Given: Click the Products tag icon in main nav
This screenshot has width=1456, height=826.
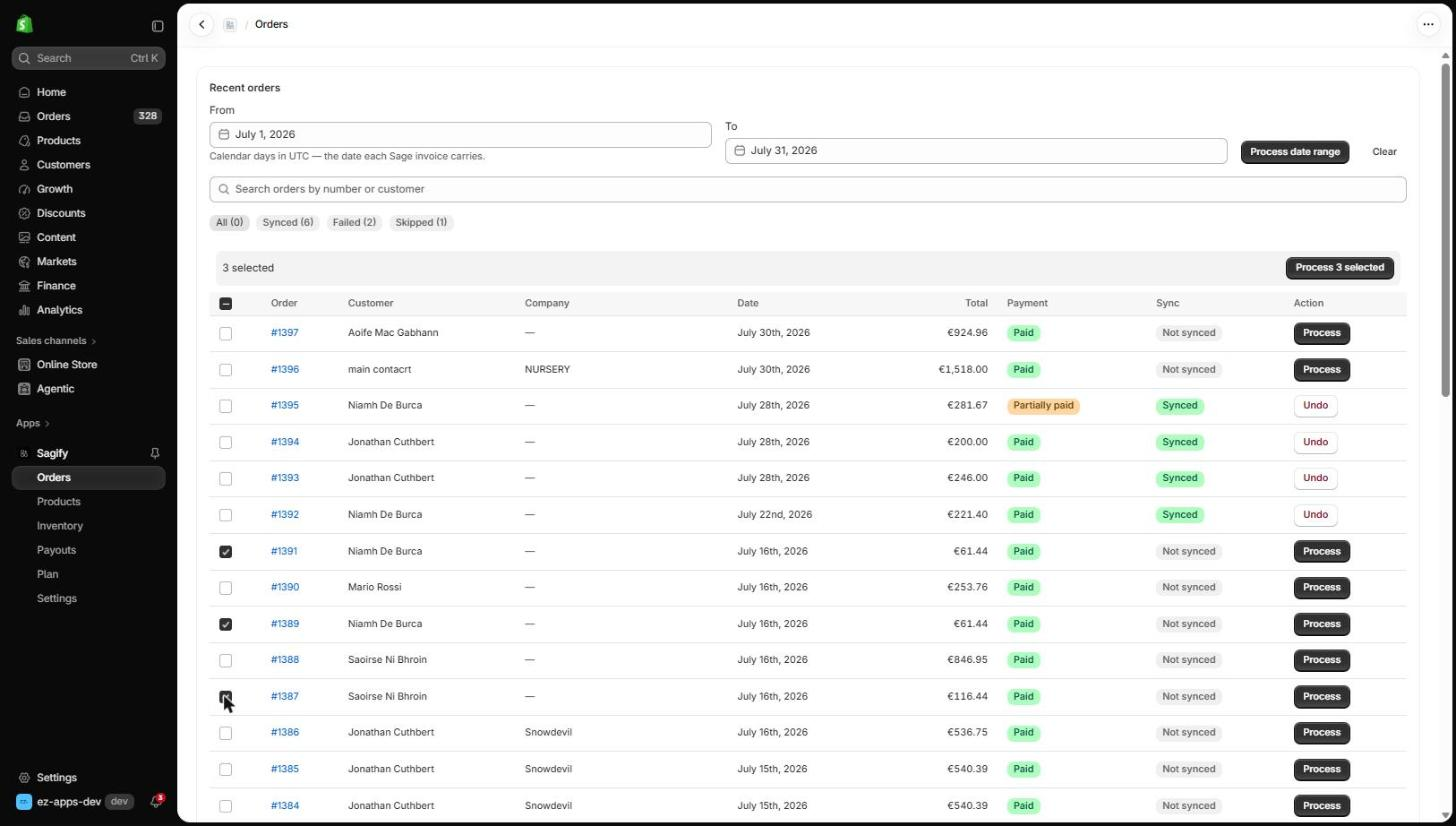Looking at the screenshot, I should click(x=25, y=141).
